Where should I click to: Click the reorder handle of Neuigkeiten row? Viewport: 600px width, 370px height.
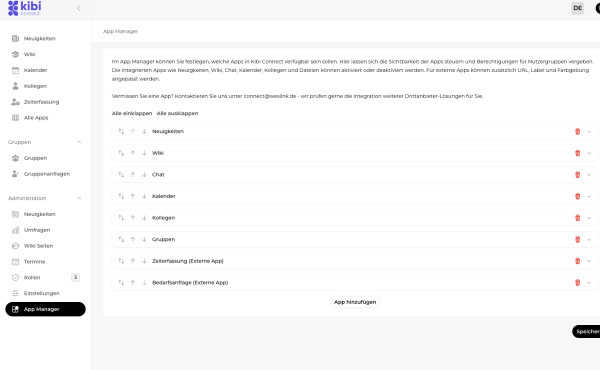121,131
